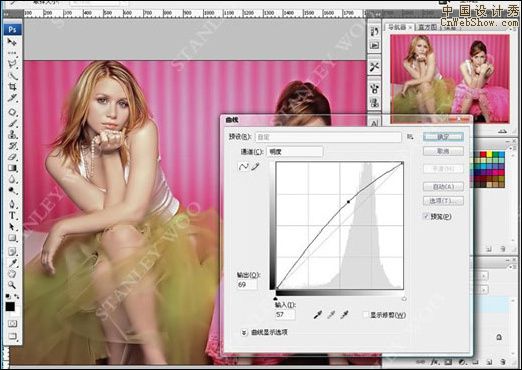Select the Clone Stamp tool
Screen dimensions: 522x370
(12, 134)
